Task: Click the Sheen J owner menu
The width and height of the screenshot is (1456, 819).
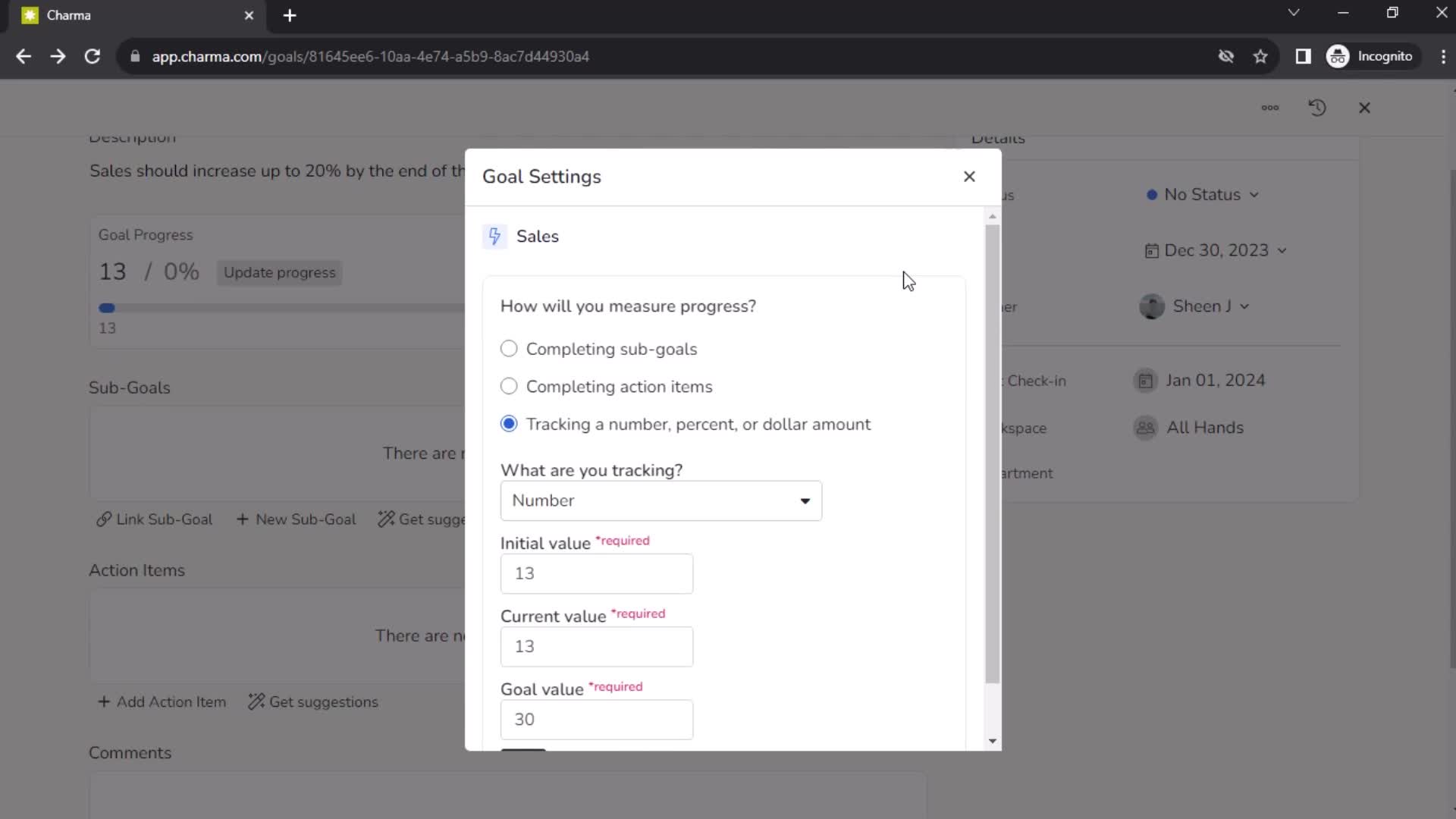Action: coord(1197,306)
